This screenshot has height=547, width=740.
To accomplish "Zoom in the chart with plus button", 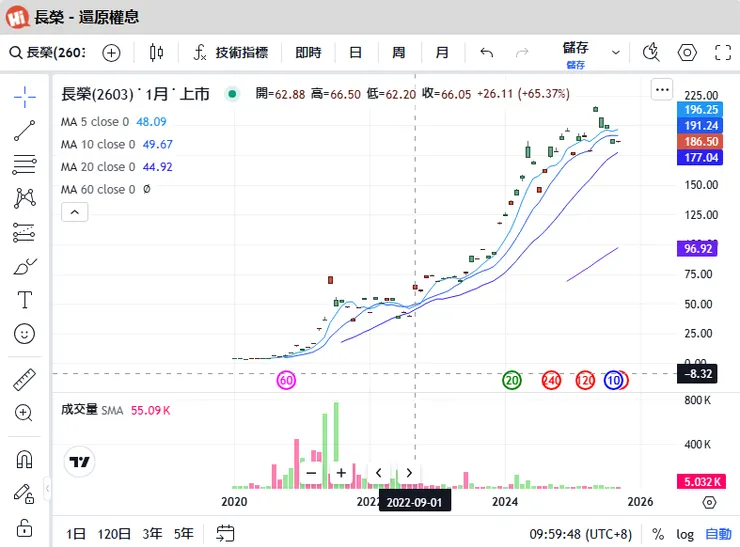I will click(341, 472).
